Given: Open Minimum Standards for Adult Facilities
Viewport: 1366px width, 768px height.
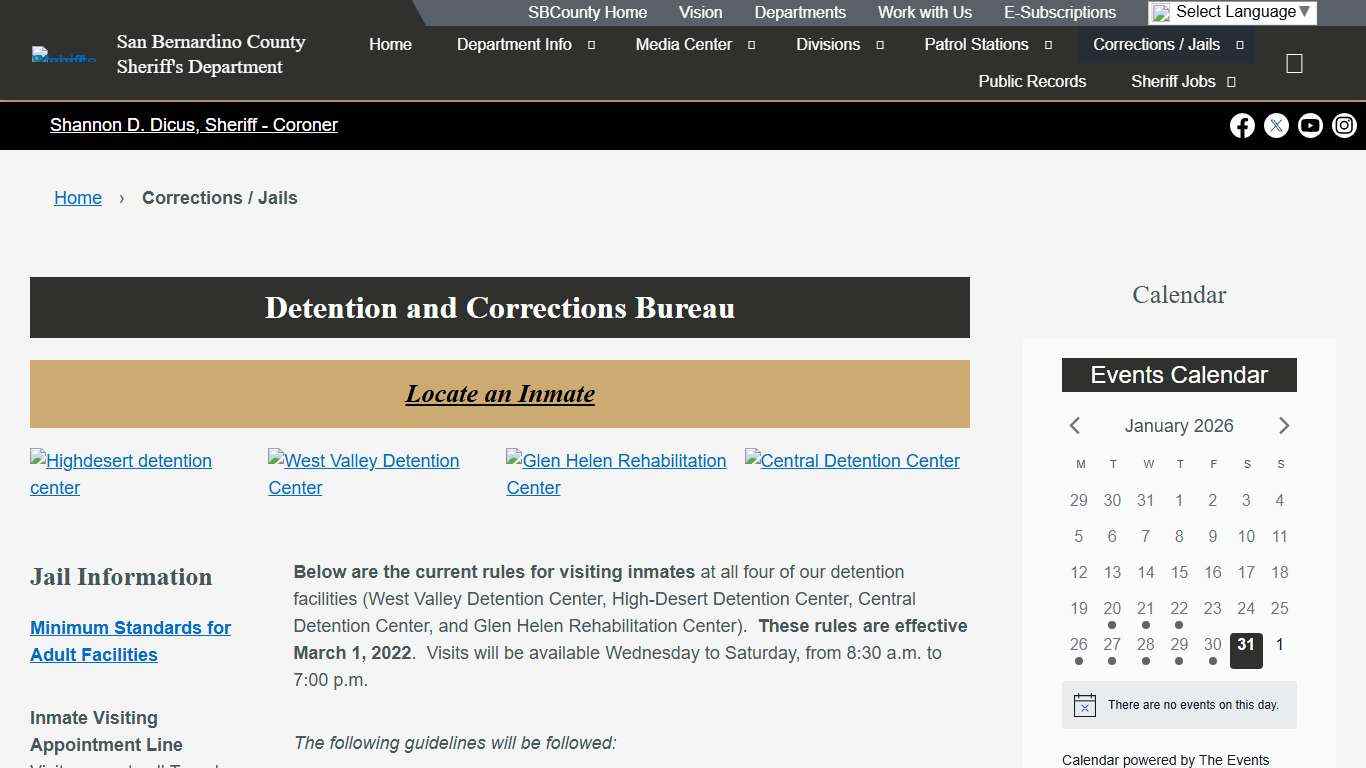Looking at the screenshot, I should [130, 641].
